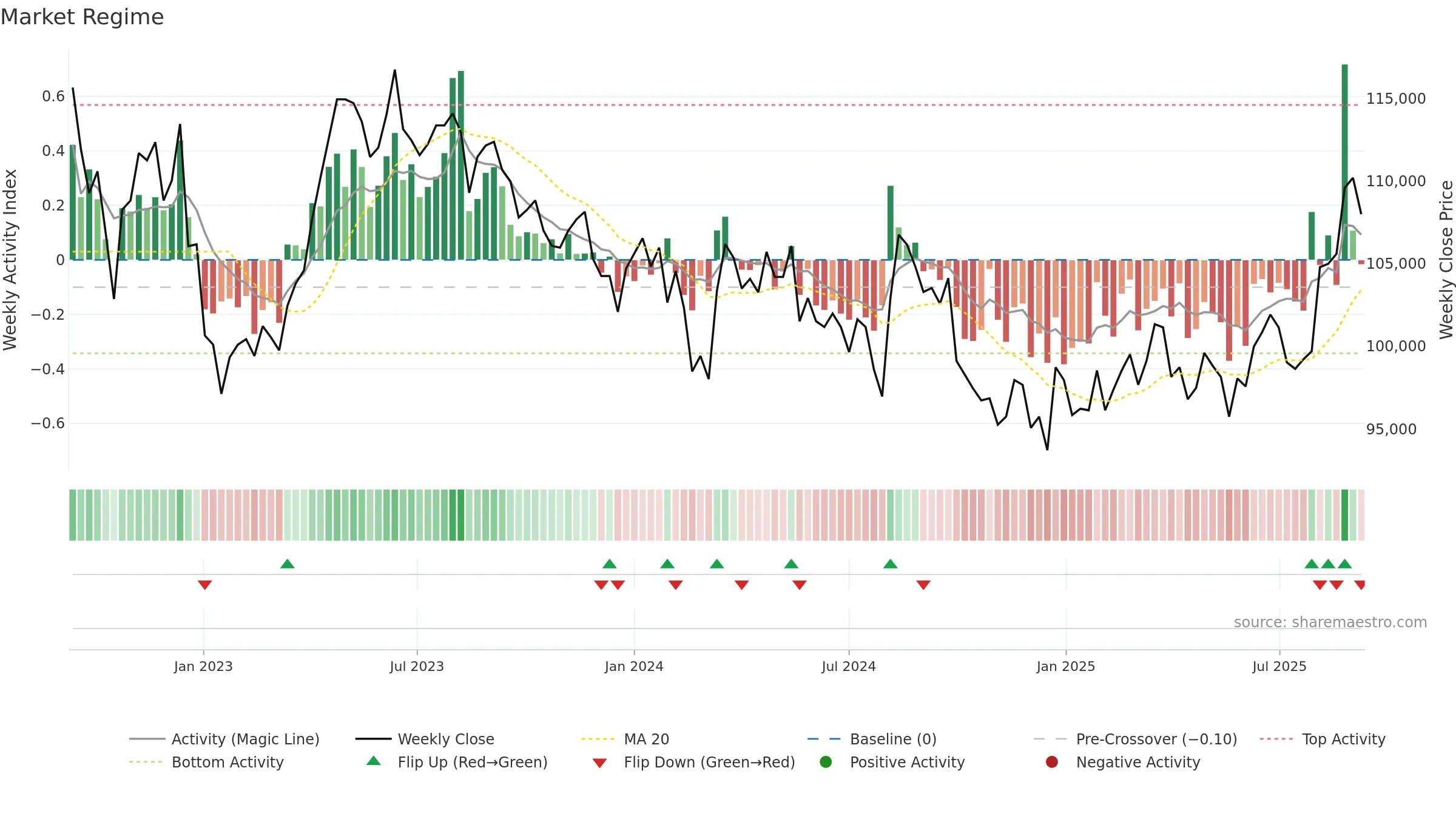The height and width of the screenshot is (819, 1456).
Task: Select the green flip-up triangle in August 2024
Action: pos(891,564)
